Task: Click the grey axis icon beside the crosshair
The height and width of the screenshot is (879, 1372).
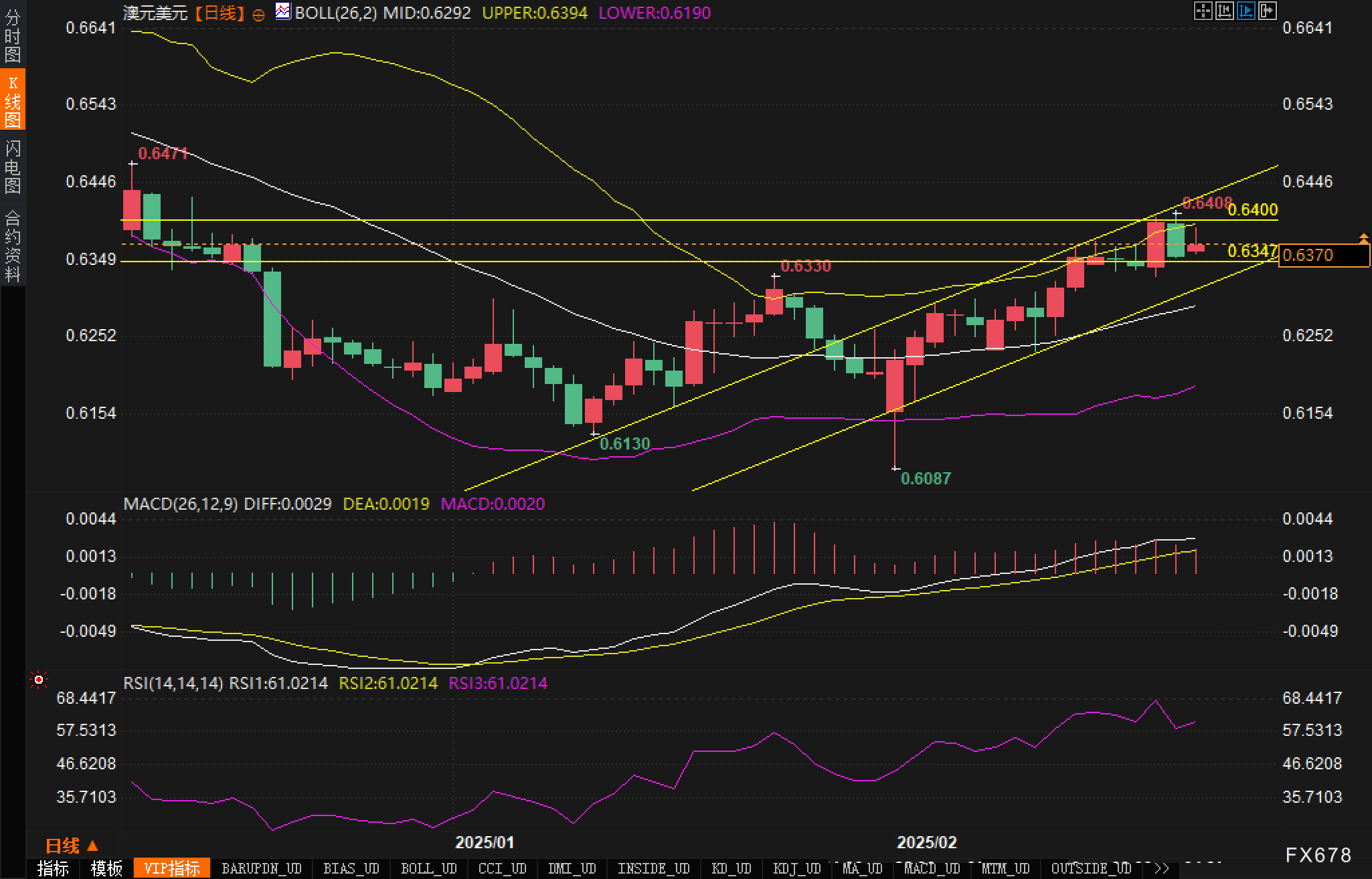Action: 1224,11
